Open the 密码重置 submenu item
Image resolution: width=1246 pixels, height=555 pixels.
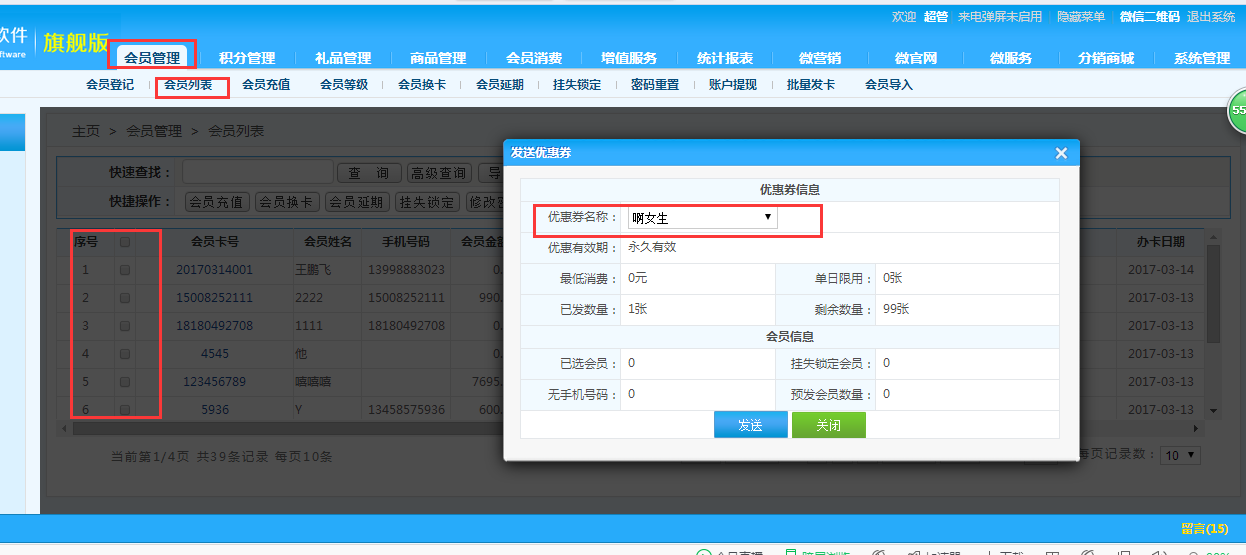(x=655, y=85)
